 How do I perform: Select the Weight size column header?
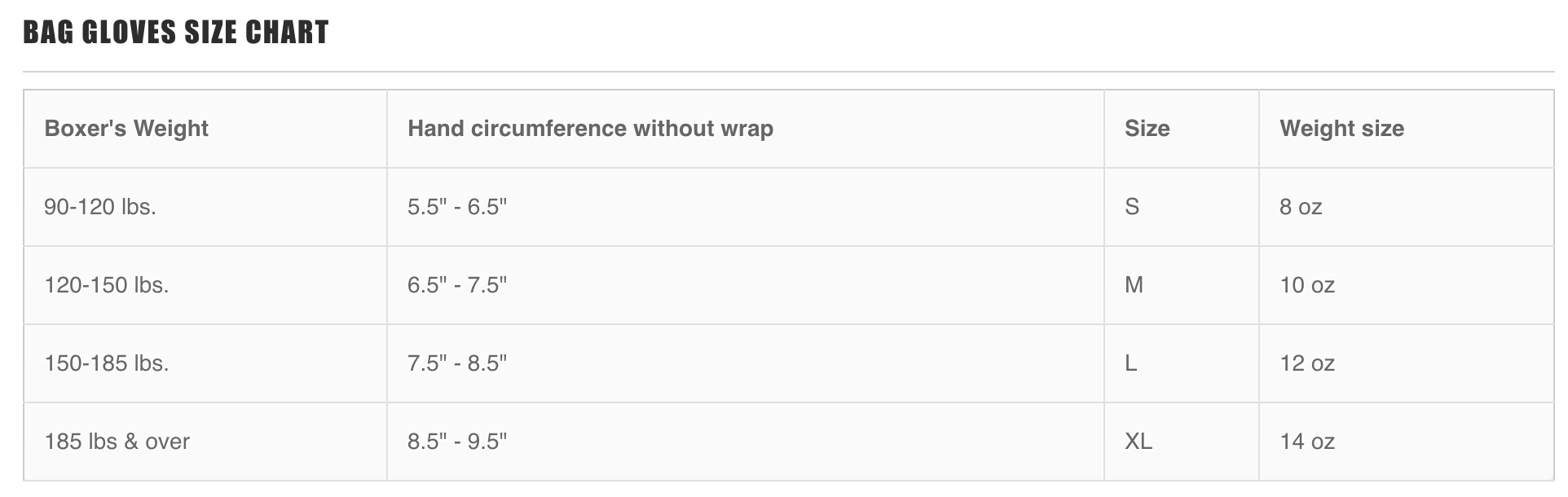pyautogui.click(x=1341, y=129)
